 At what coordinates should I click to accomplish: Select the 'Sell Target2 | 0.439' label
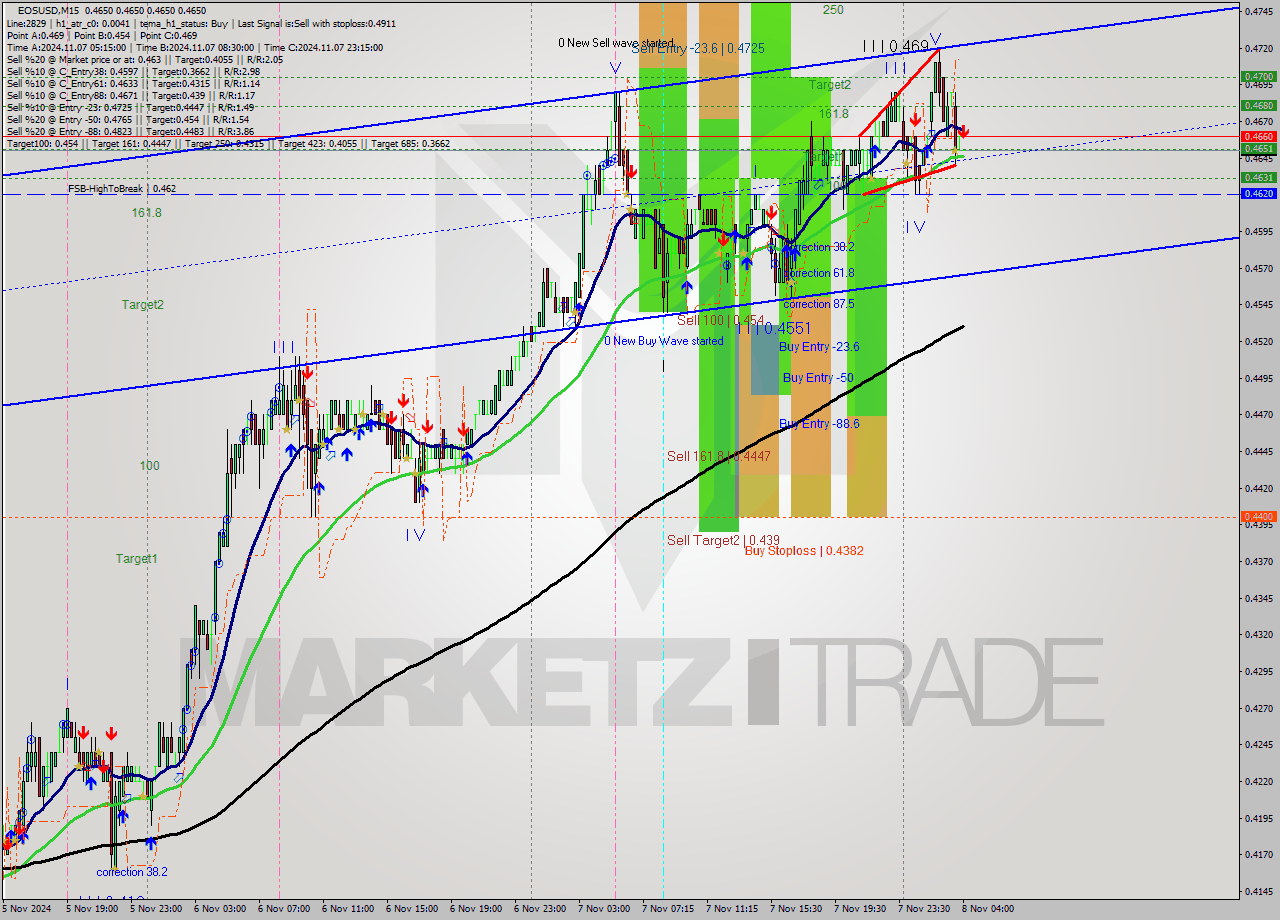point(723,540)
